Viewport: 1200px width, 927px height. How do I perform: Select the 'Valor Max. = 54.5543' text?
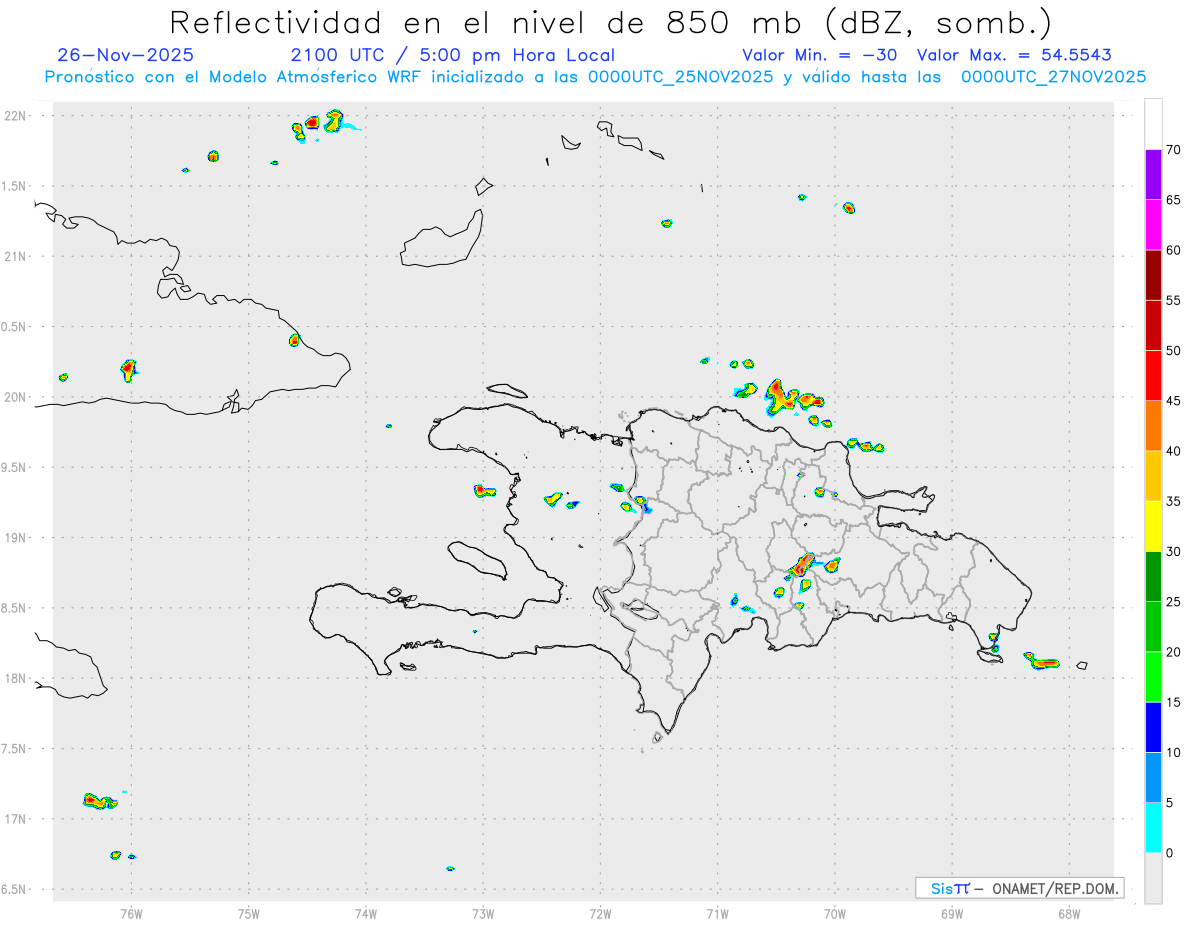click(x=1014, y=55)
